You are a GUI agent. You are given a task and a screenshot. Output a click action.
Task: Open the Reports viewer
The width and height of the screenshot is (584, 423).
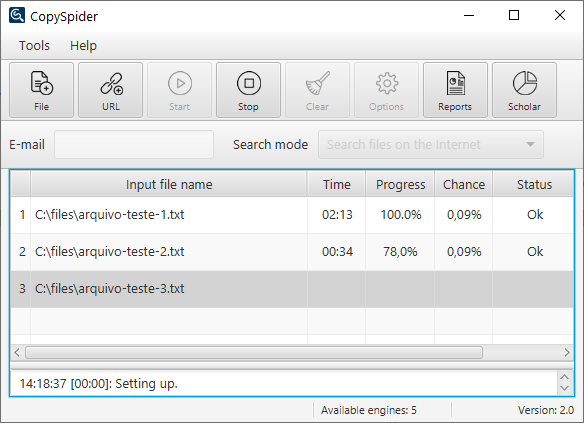pos(455,90)
